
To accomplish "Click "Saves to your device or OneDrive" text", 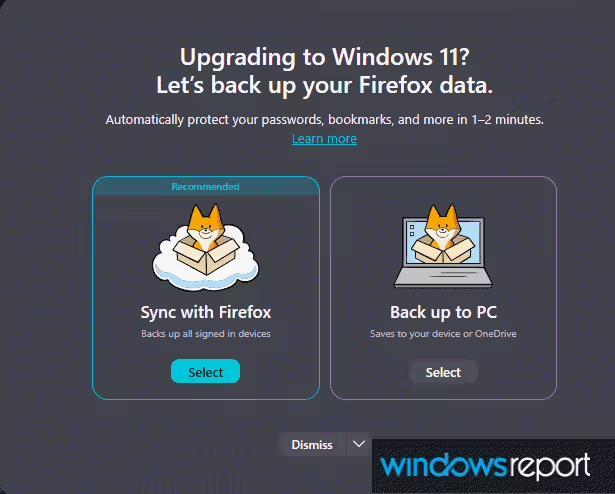I will (443, 333).
